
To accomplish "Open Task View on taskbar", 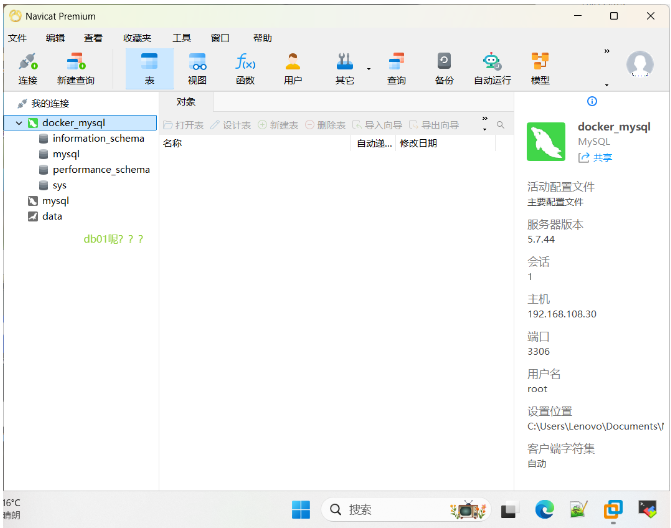I will (x=510, y=510).
